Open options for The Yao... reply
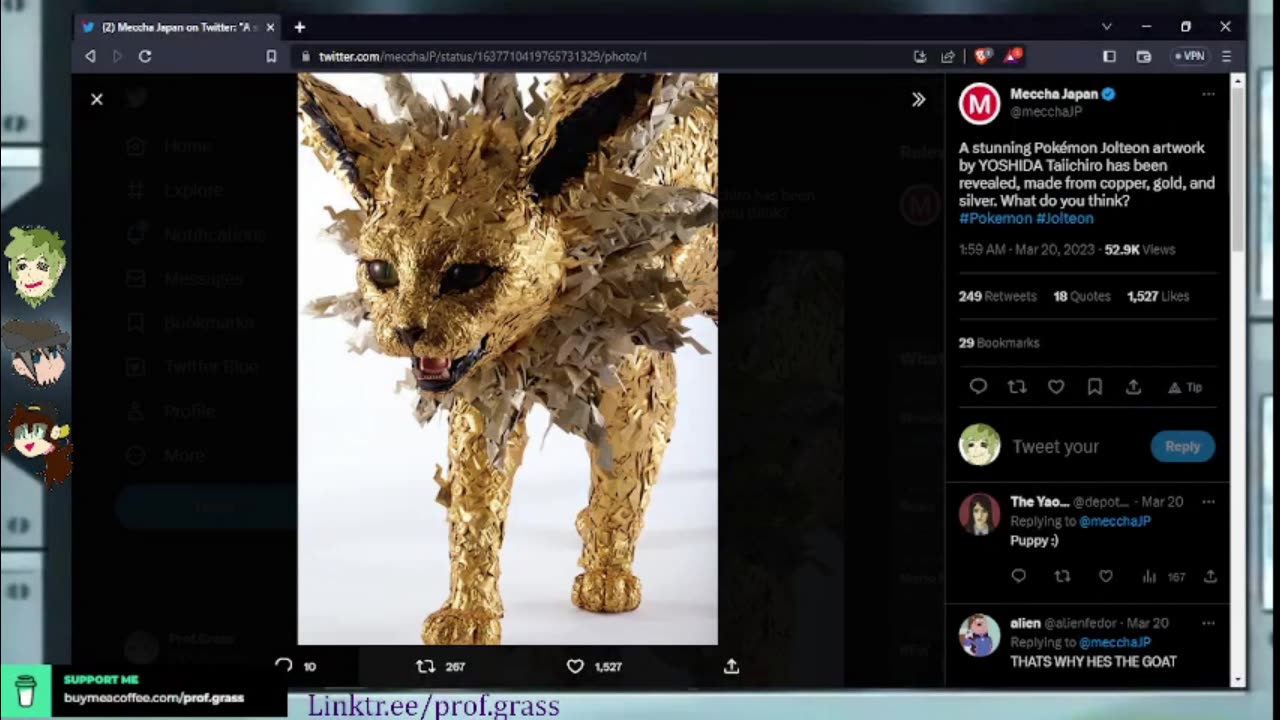This screenshot has height=720, width=1280. point(1208,502)
